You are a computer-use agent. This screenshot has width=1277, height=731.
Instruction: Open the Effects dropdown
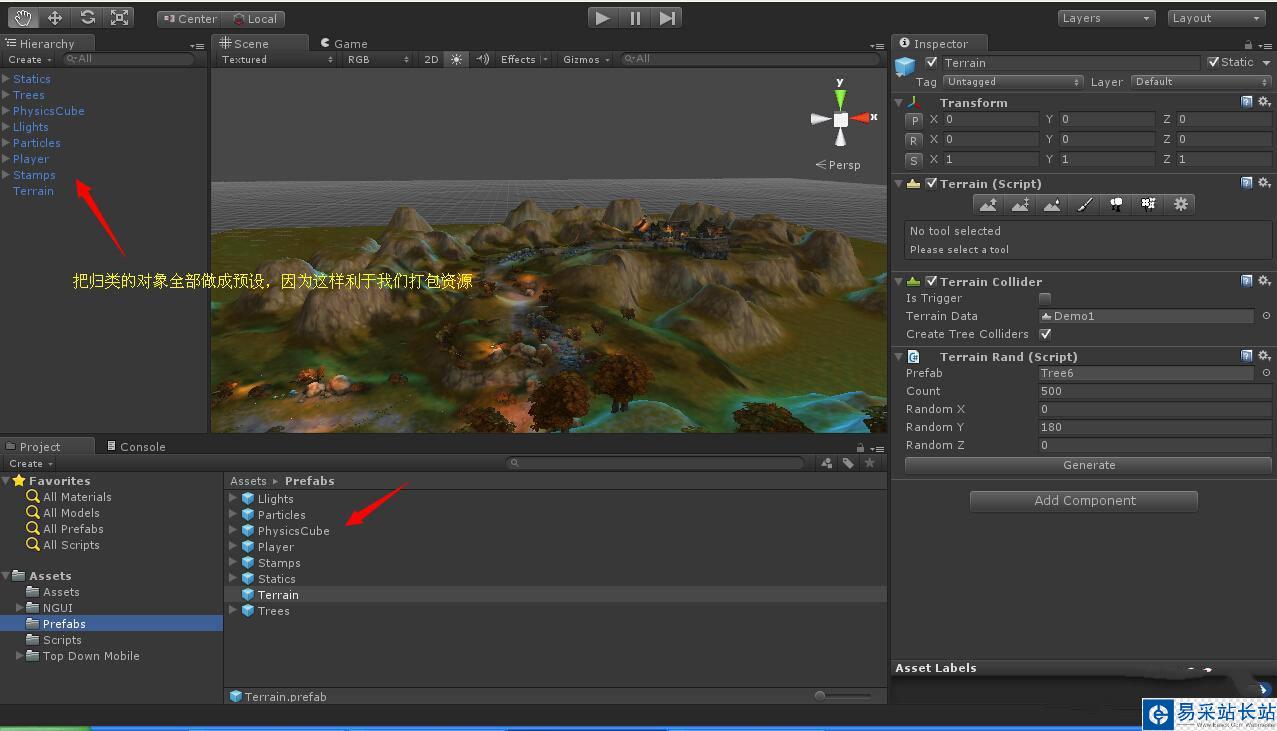[x=524, y=59]
